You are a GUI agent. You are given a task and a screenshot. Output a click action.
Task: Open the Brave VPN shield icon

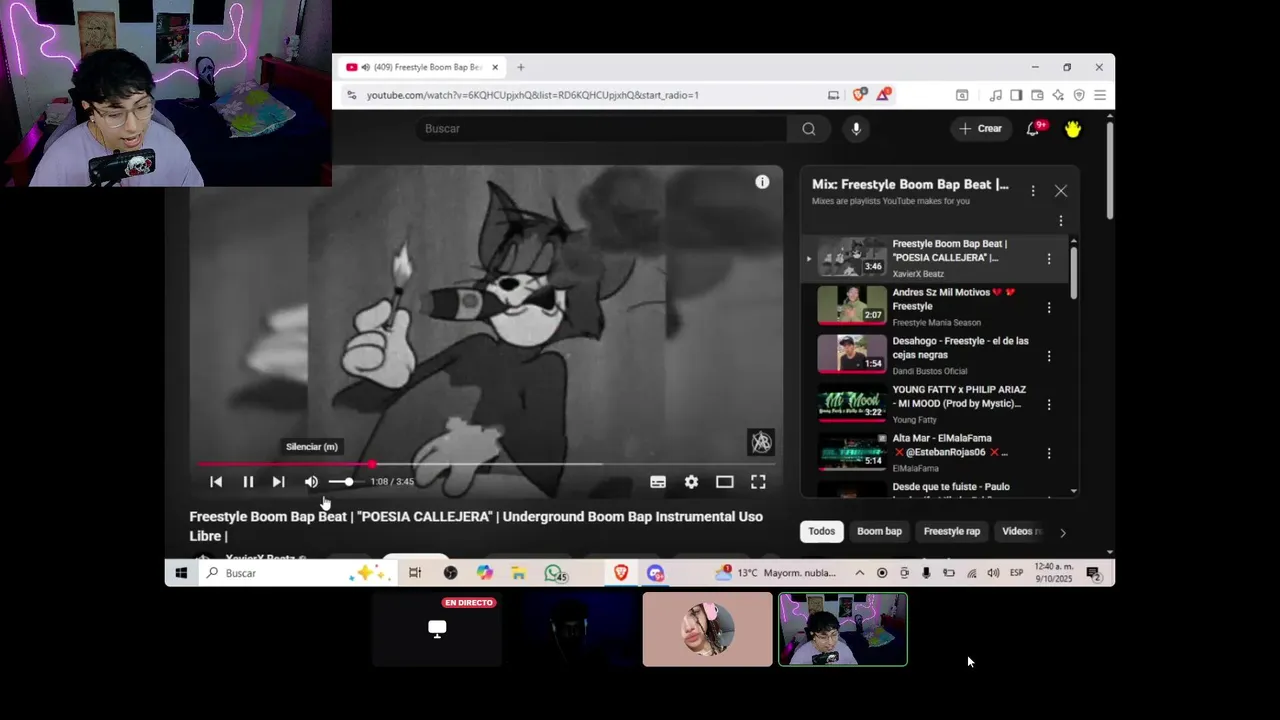point(1079,95)
